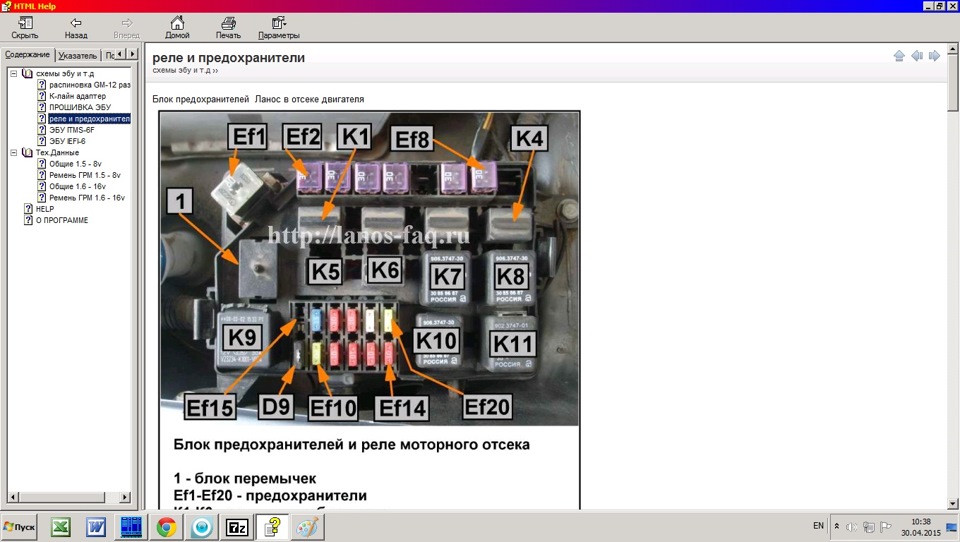The image size is (960, 542).
Task: Open the 'распиновка GM-12' topic
Action: point(89,85)
